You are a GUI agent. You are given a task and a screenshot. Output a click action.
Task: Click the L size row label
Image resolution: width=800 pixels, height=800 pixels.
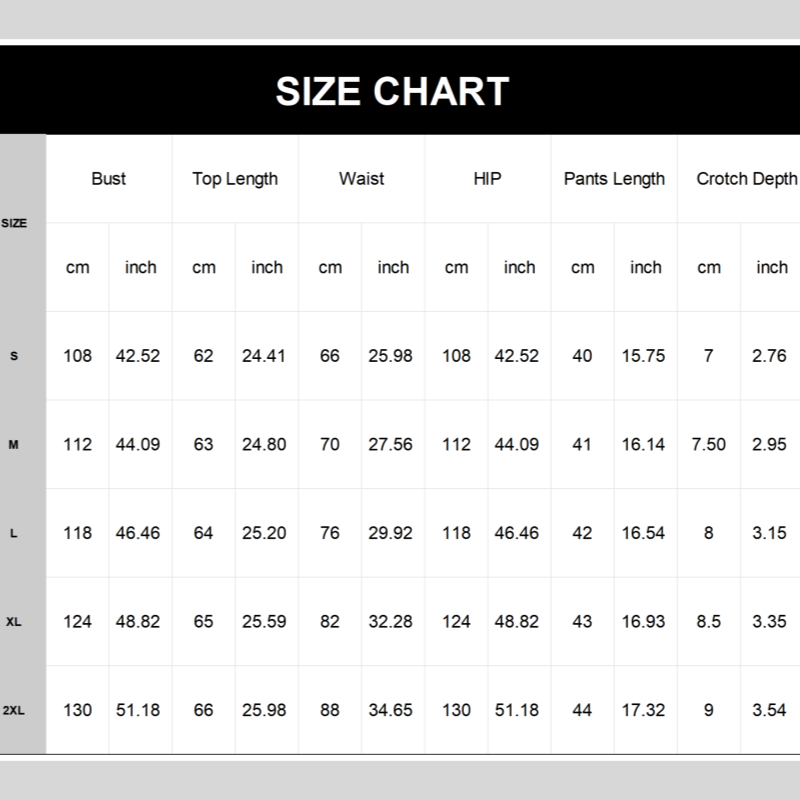13,534
